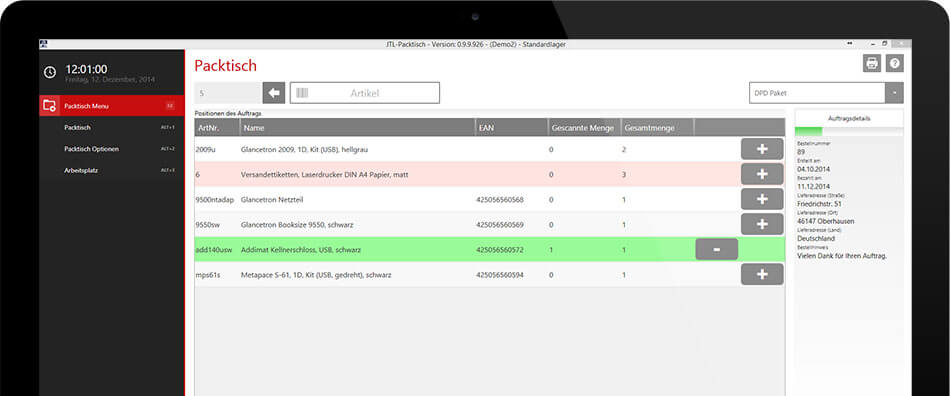Viewport: 950px width, 396px height.
Task: Focus the Artikel barcode input field
Action: (365, 93)
